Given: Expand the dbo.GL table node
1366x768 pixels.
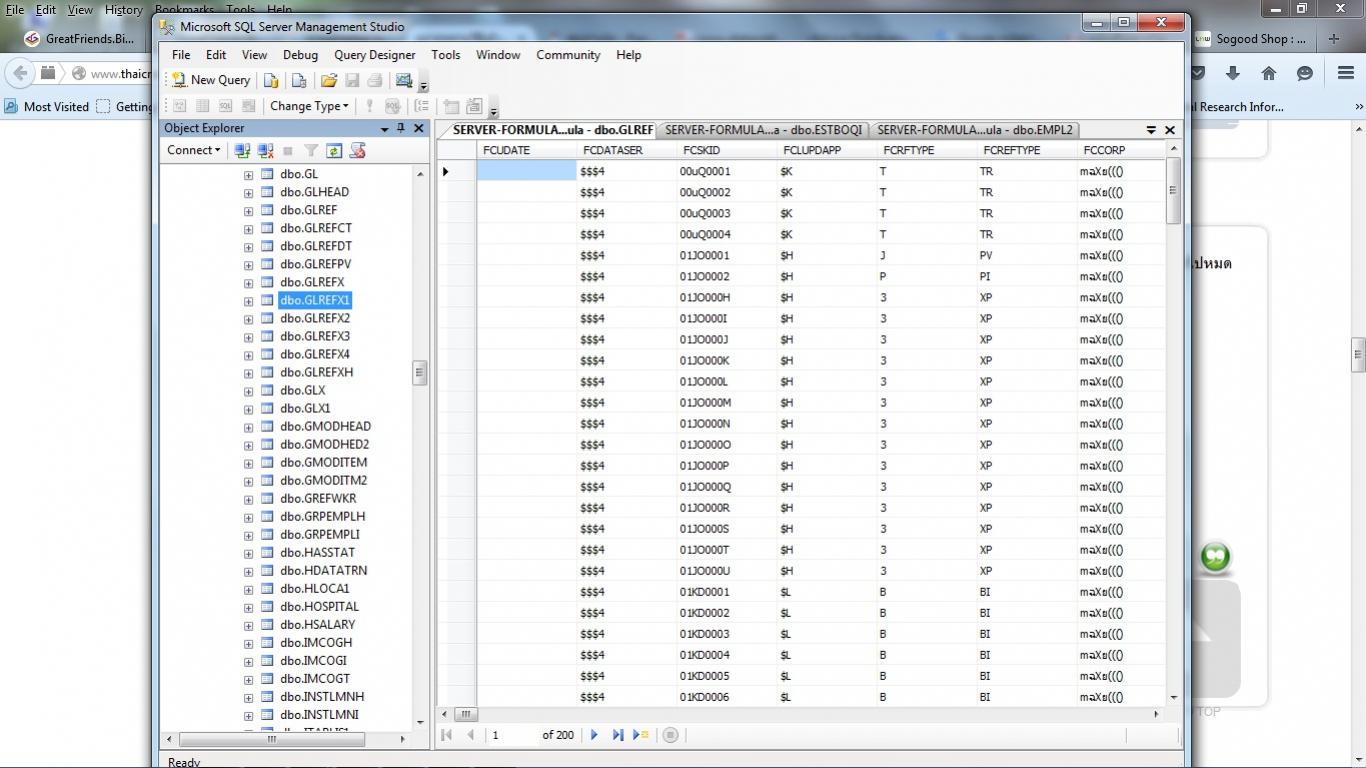Looking at the screenshot, I should click(x=248, y=175).
